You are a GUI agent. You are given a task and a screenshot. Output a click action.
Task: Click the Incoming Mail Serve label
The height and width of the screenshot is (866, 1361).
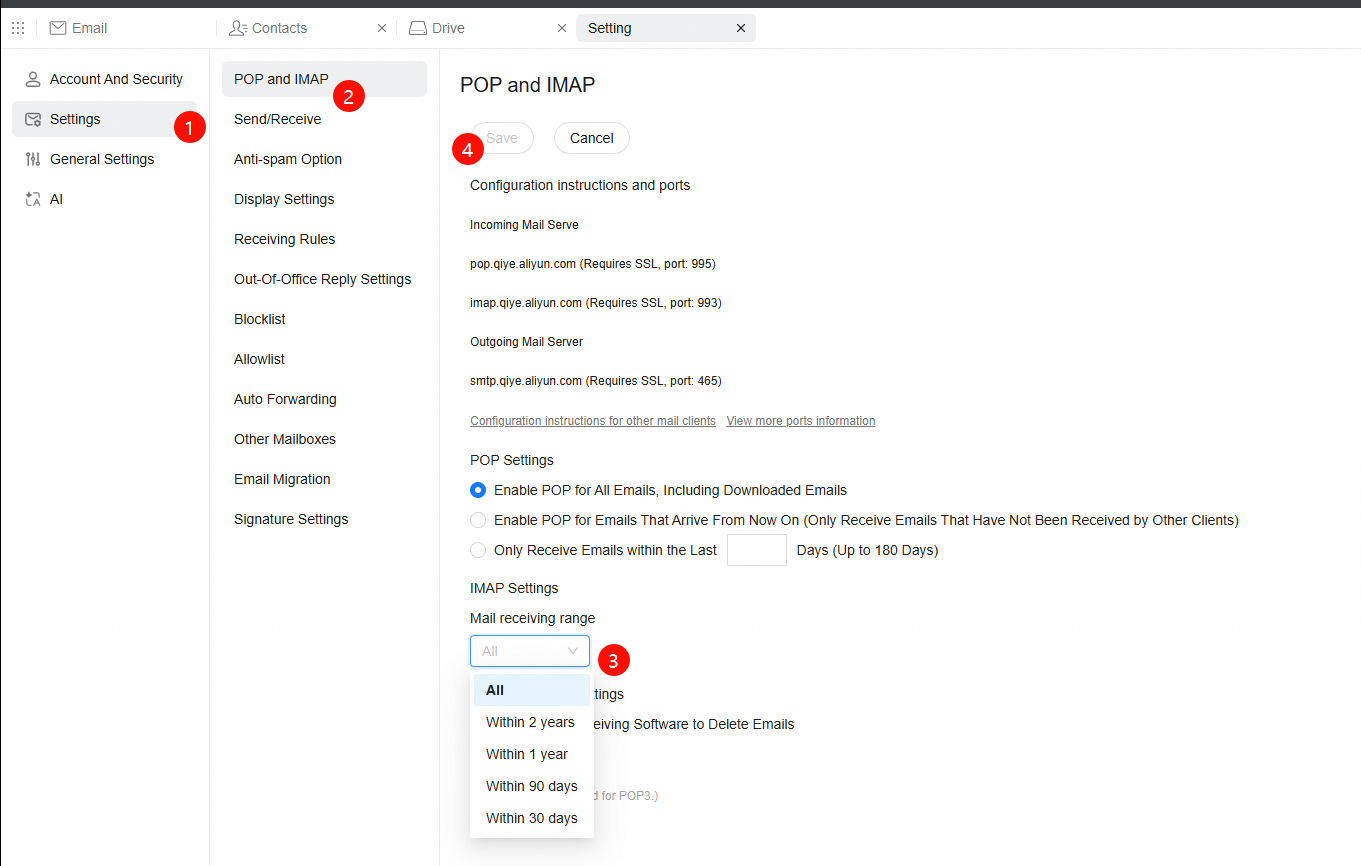pyautogui.click(x=524, y=225)
